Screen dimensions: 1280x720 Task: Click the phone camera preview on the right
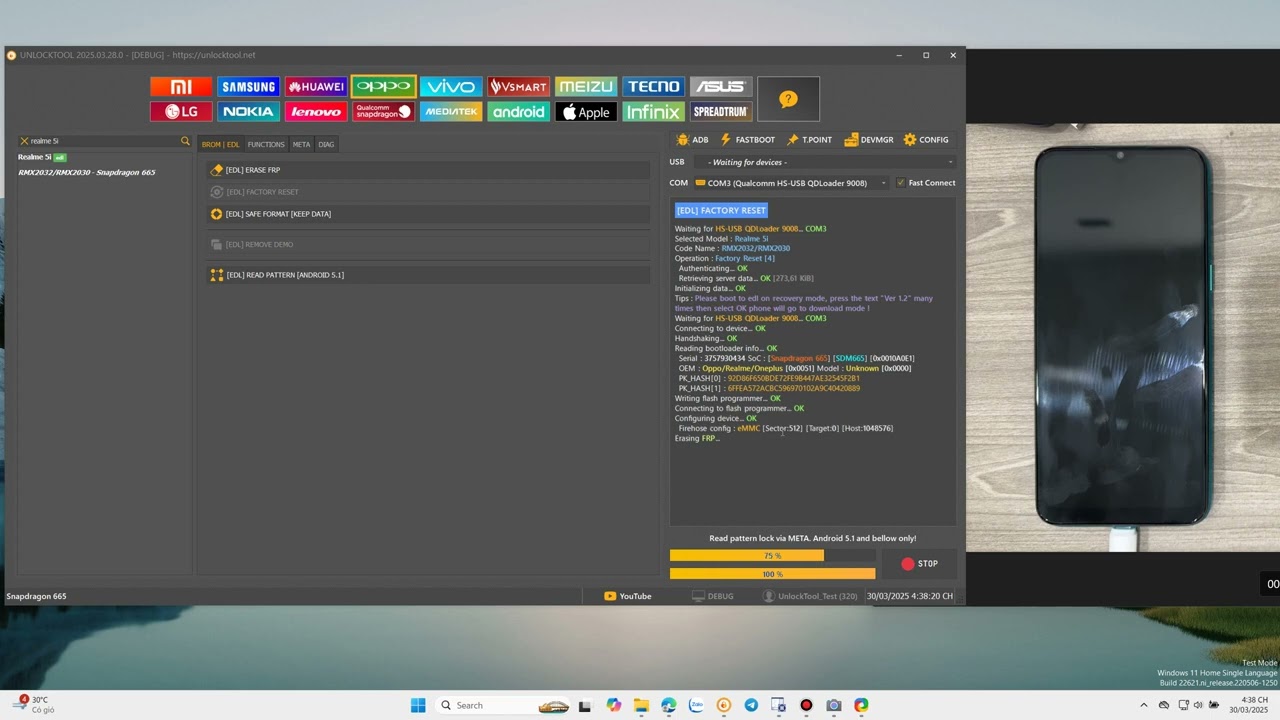click(x=1123, y=338)
